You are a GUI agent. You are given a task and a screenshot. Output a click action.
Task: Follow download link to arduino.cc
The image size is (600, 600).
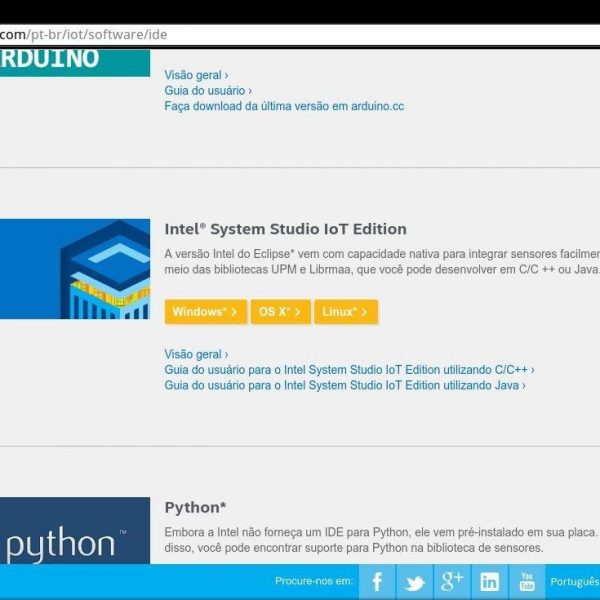click(x=284, y=106)
